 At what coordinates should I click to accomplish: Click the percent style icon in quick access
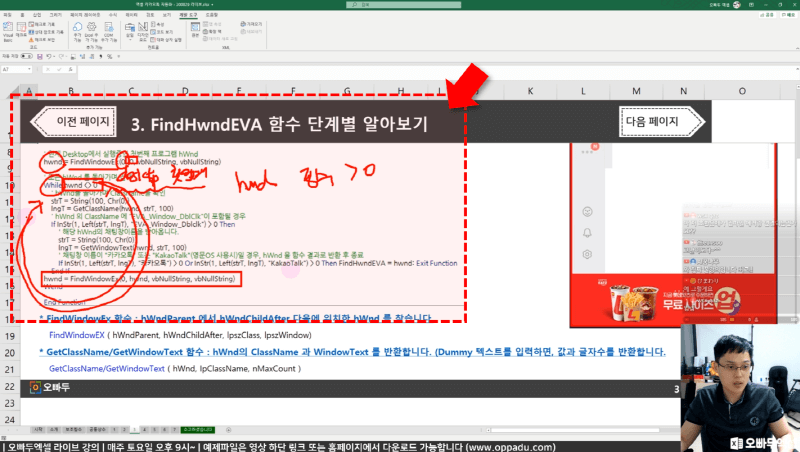tap(109, 56)
